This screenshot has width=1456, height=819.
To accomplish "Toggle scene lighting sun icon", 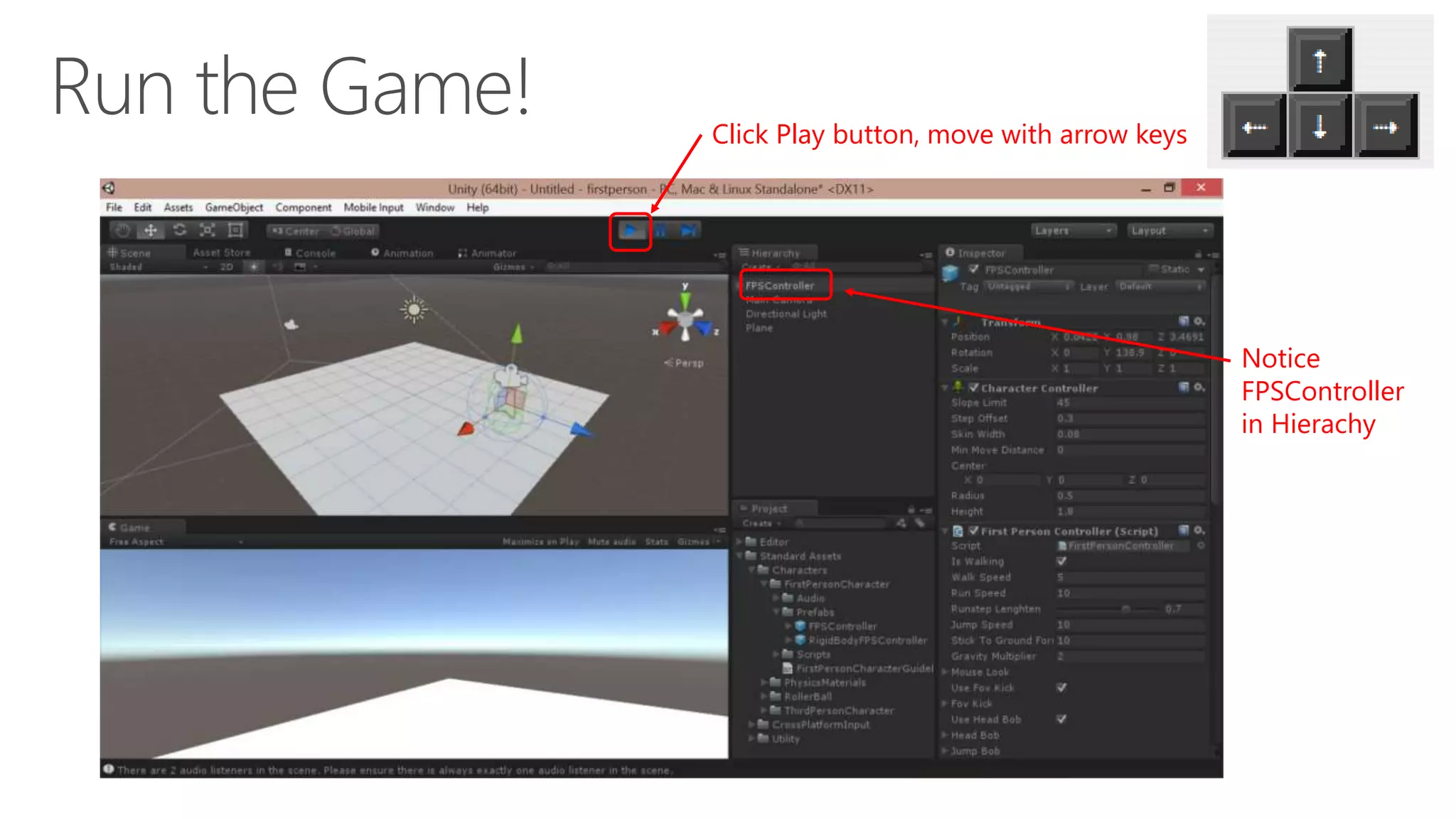I will point(254,267).
